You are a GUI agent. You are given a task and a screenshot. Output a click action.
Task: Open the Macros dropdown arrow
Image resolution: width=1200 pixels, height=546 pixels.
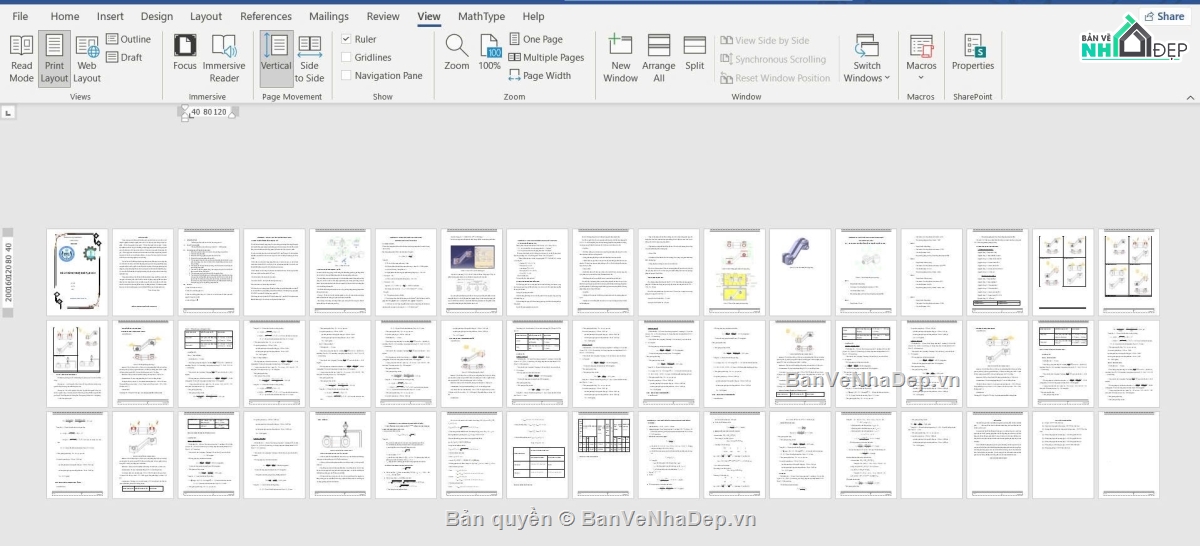pyautogui.click(x=921, y=78)
